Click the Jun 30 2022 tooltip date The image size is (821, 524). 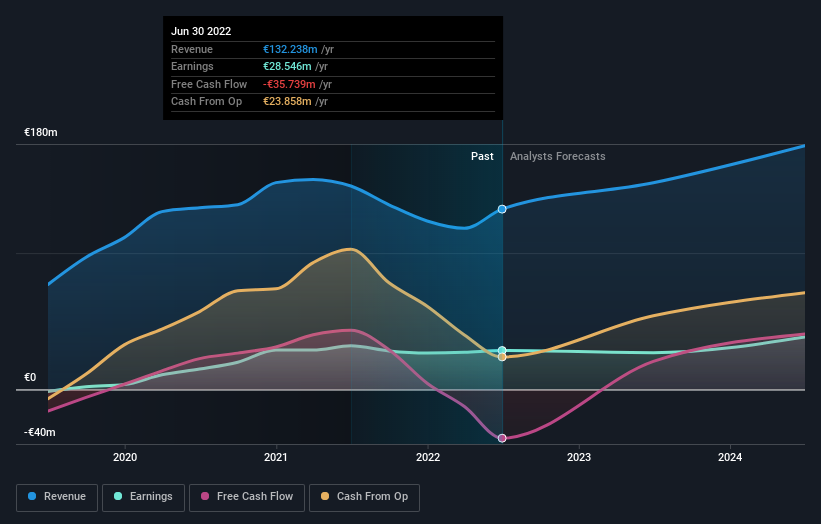click(201, 31)
